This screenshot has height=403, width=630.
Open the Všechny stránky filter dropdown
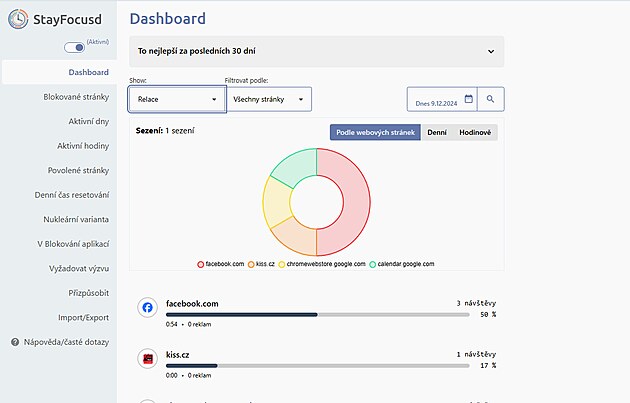point(268,99)
